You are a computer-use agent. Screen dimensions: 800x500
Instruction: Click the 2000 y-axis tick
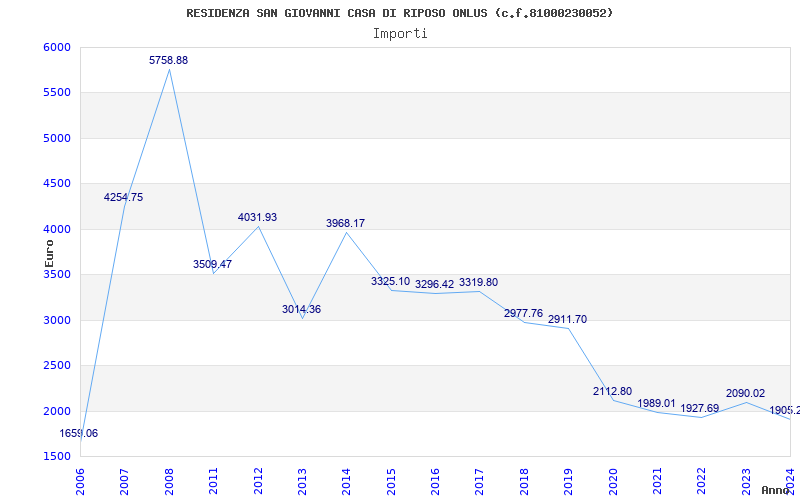tap(56, 411)
